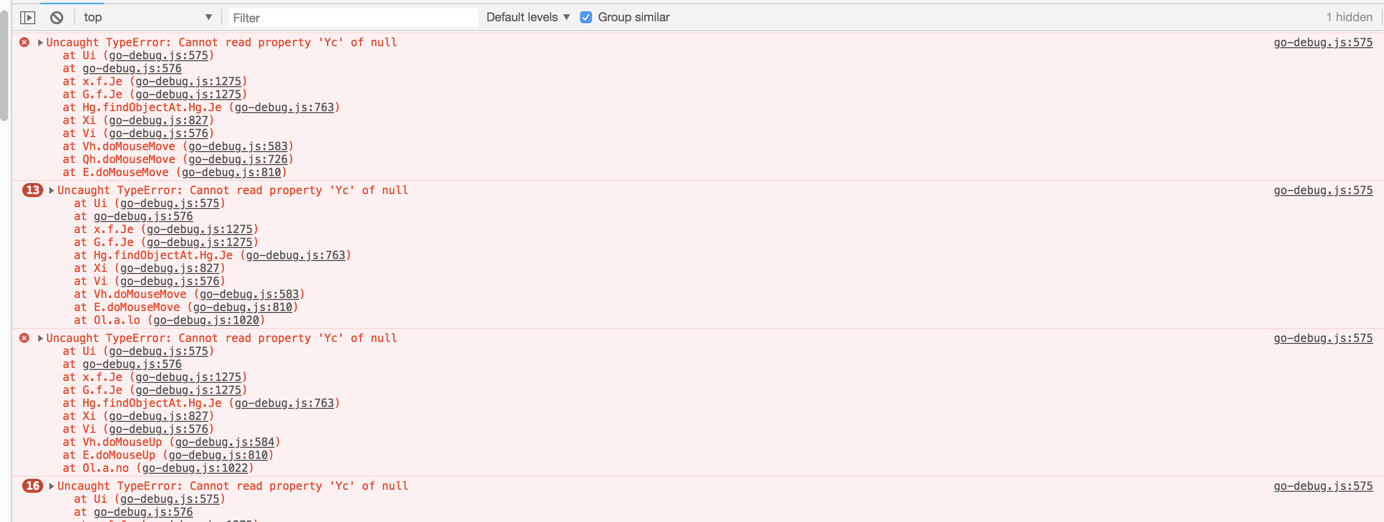
Task: Collapse the third Uncaught TypeError stack trace
Action: (40, 338)
